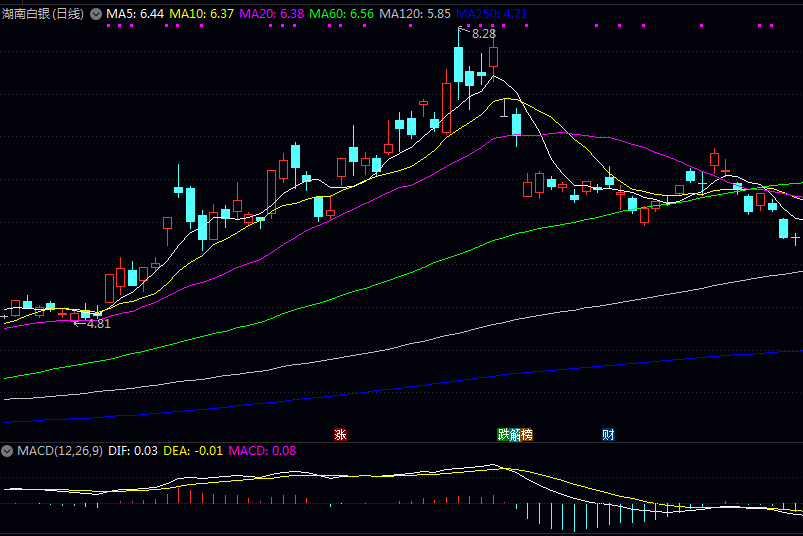This screenshot has width=803, height=536.
Task: Click the red 涨 event marker icon
Action: pyautogui.click(x=340, y=435)
